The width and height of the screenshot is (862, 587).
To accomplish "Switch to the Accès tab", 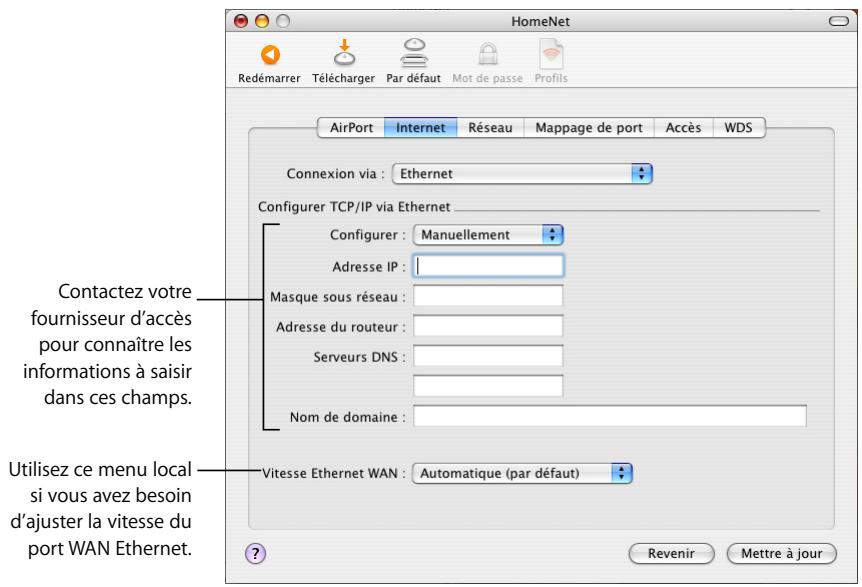I will click(x=683, y=128).
